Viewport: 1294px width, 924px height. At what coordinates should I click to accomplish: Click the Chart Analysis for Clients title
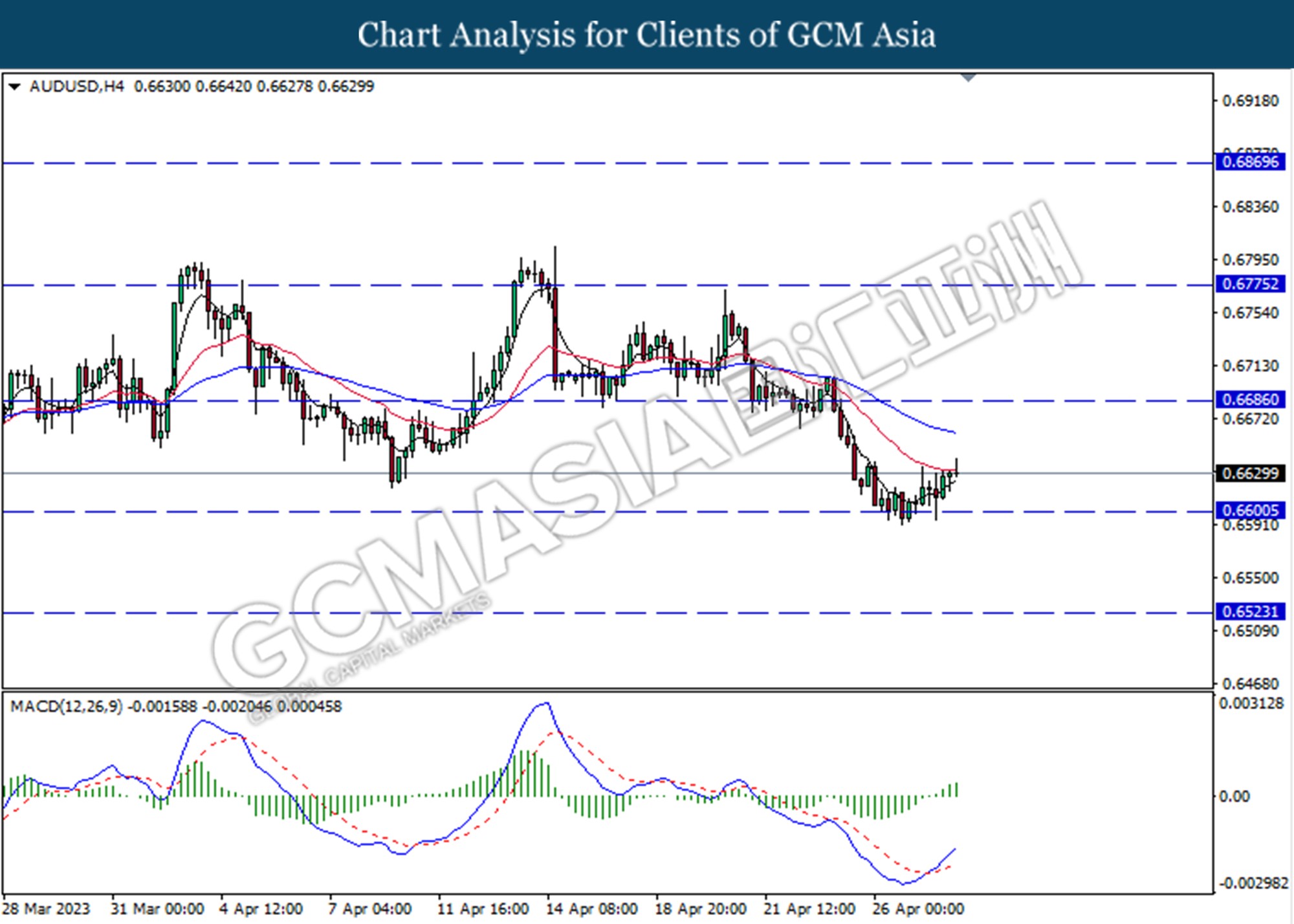click(647, 35)
